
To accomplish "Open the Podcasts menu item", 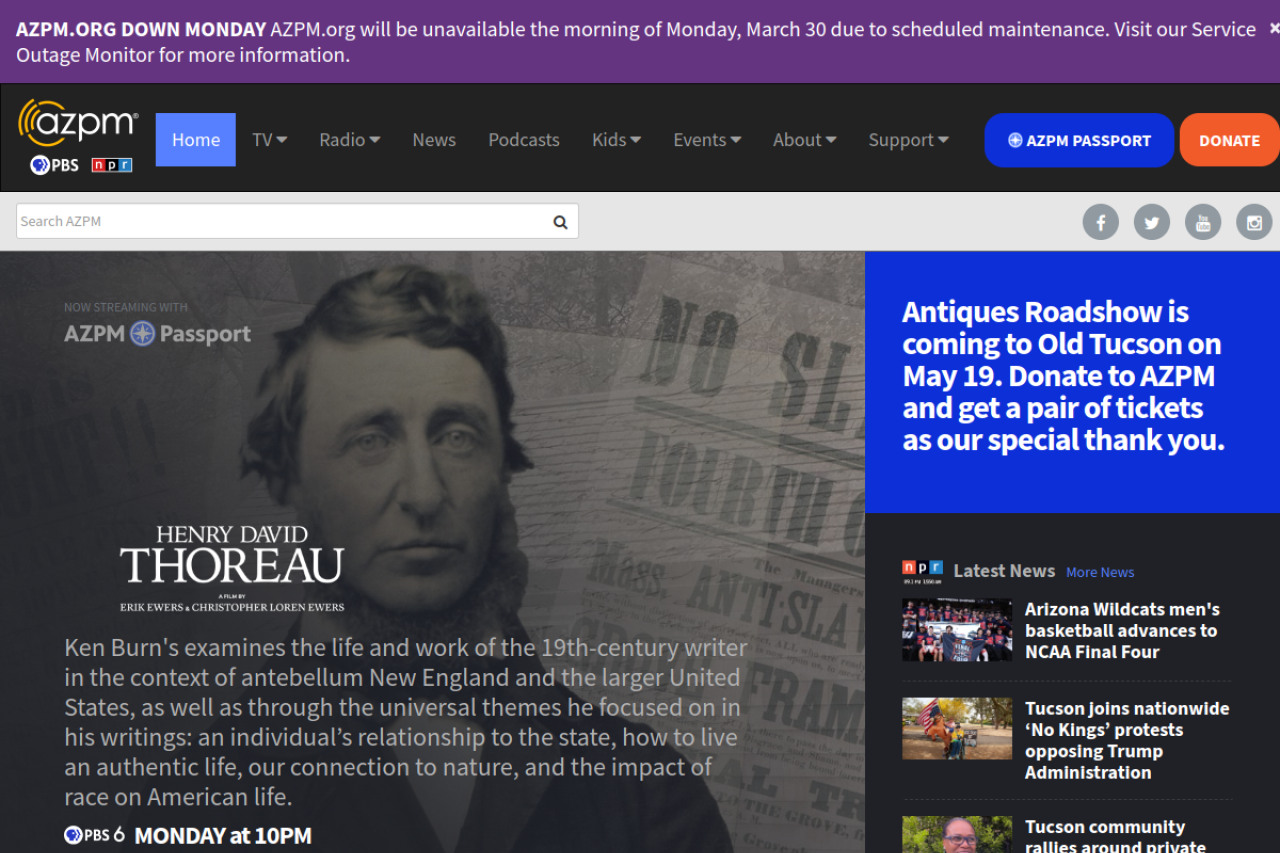I will coord(523,140).
